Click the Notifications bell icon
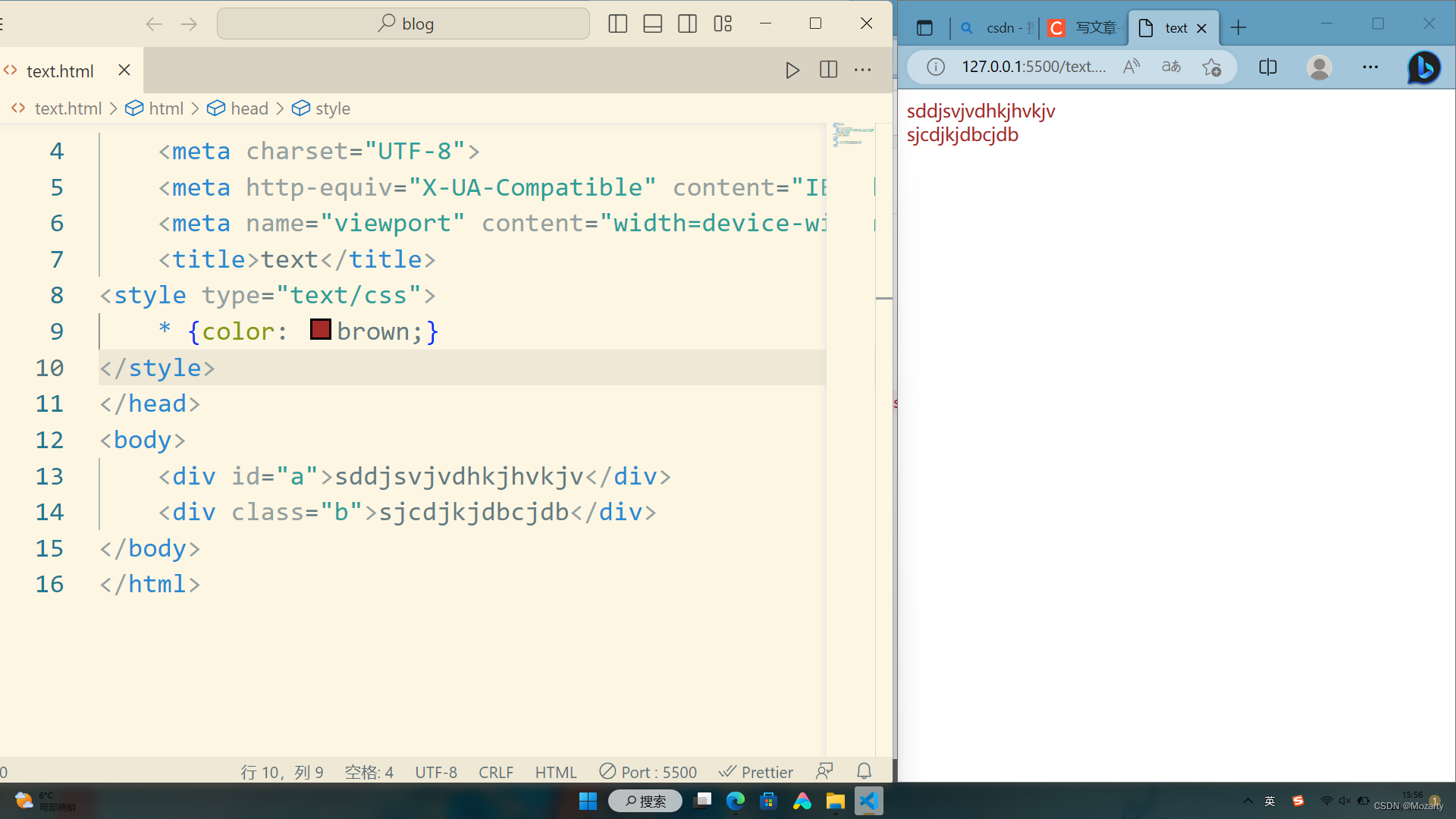Viewport: 1456px width, 819px height. (862, 770)
